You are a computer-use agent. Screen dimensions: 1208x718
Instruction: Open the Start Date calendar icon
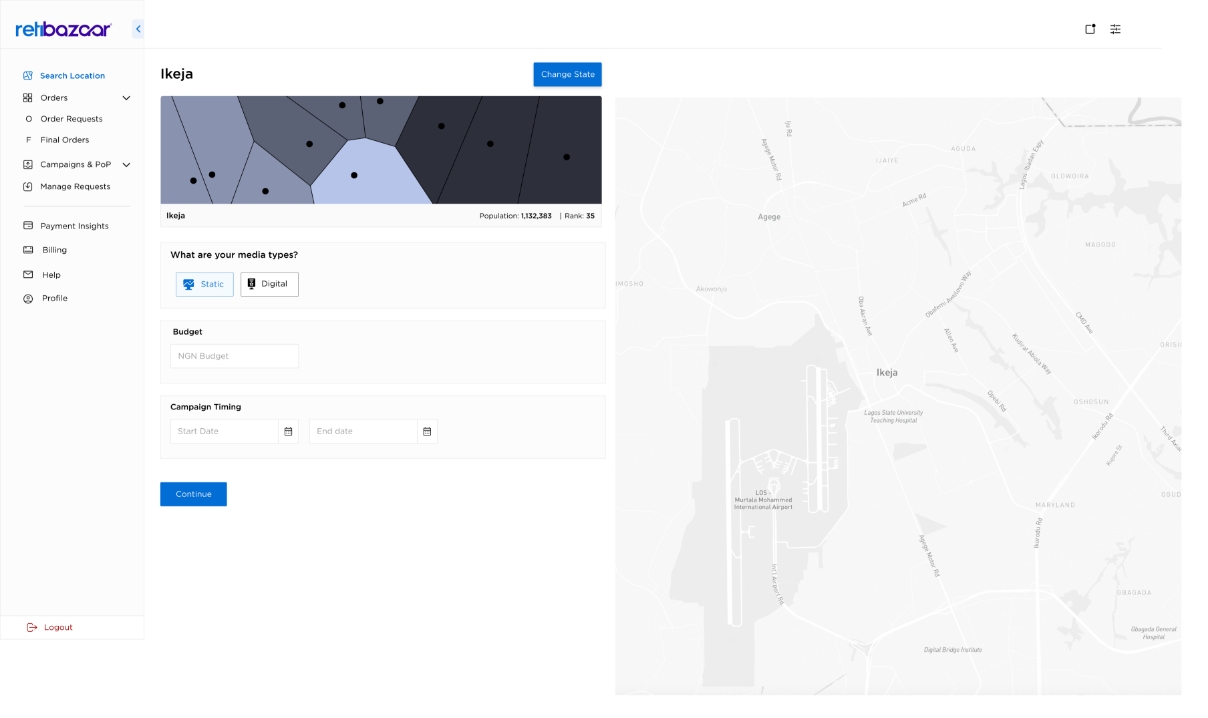(288, 431)
